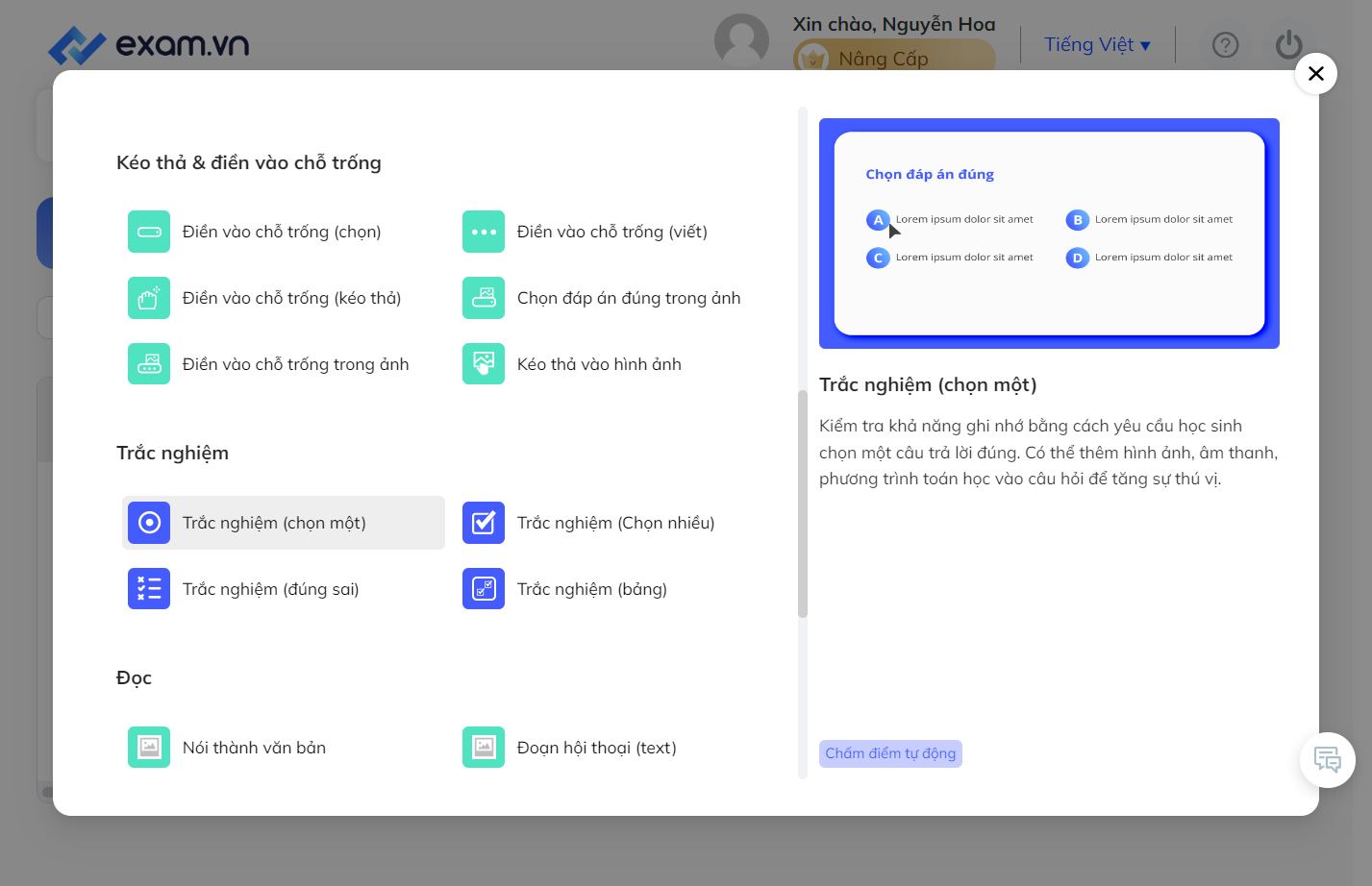Click the 'Trắc nghiệm (Chọn nhiều)' checkbox icon
Screen dimensions: 1372x886
point(484,523)
